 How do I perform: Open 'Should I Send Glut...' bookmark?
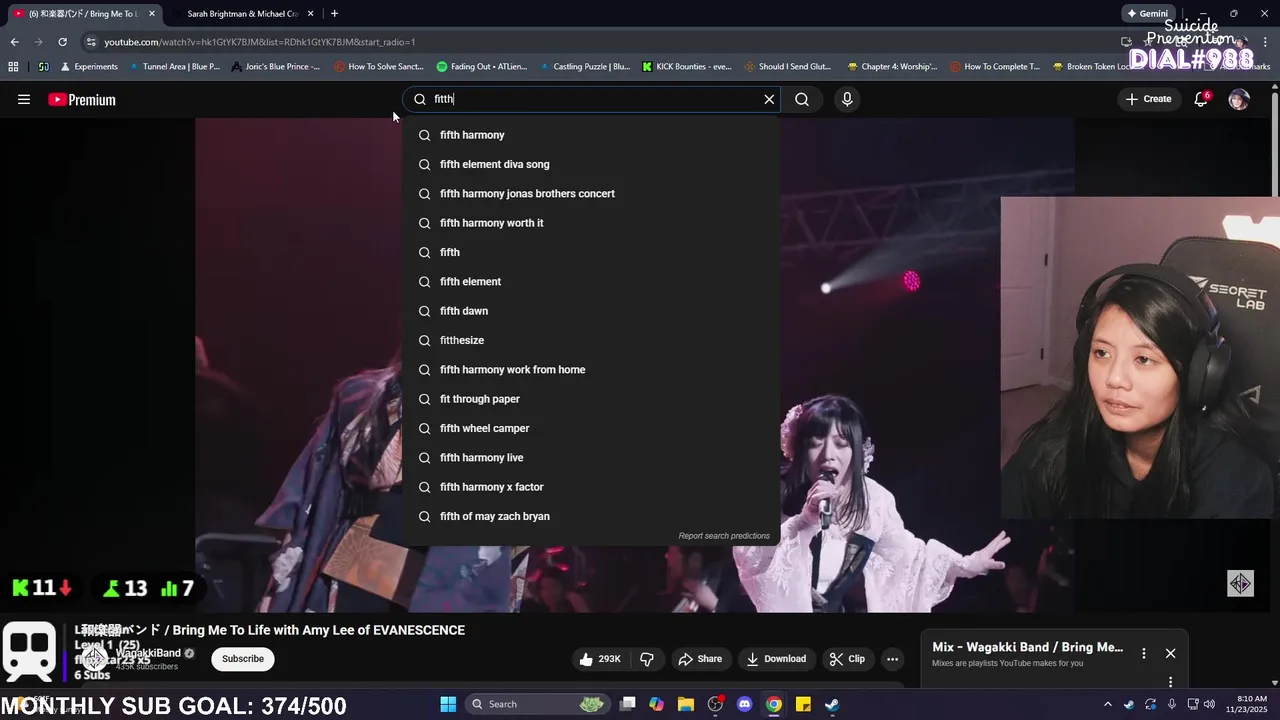point(788,67)
